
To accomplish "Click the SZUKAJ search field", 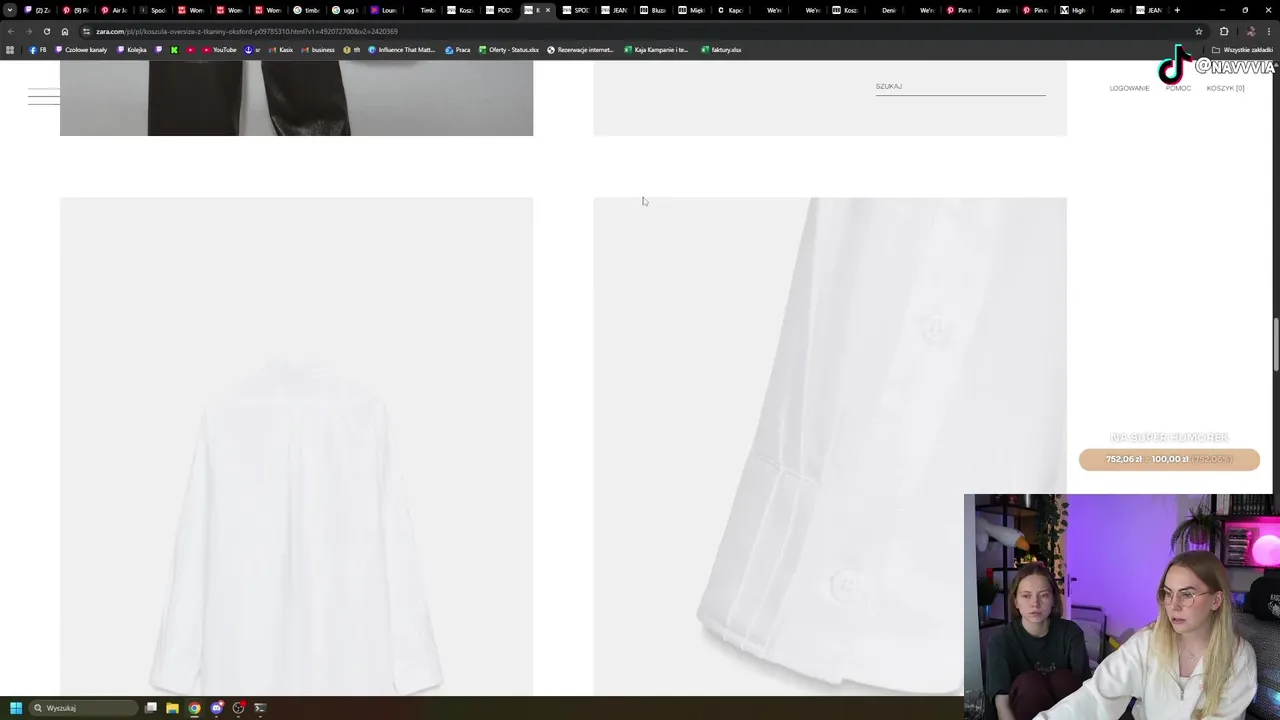I will tap(960, 87).
